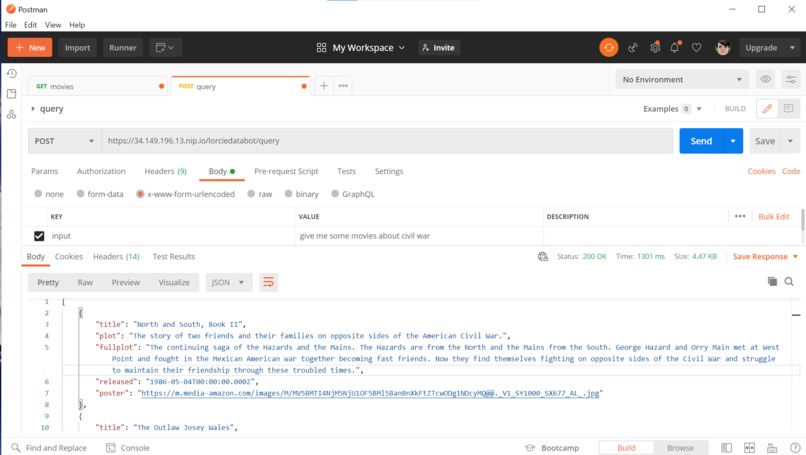Open the Bulk Edit link
This screenshot has width=806, height=455.
pos(774,216)
